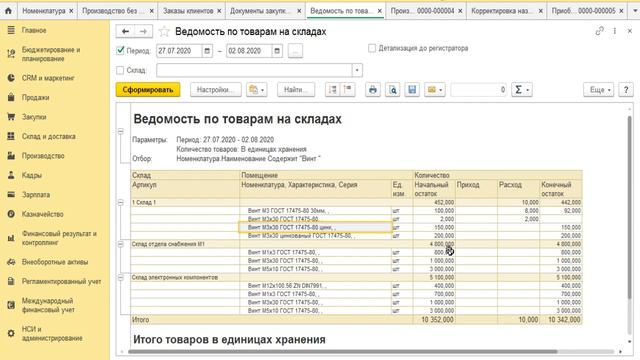This screenshot has width=640, height=360.
Task: Uncheck the Период checkbox
Action: 120,51
